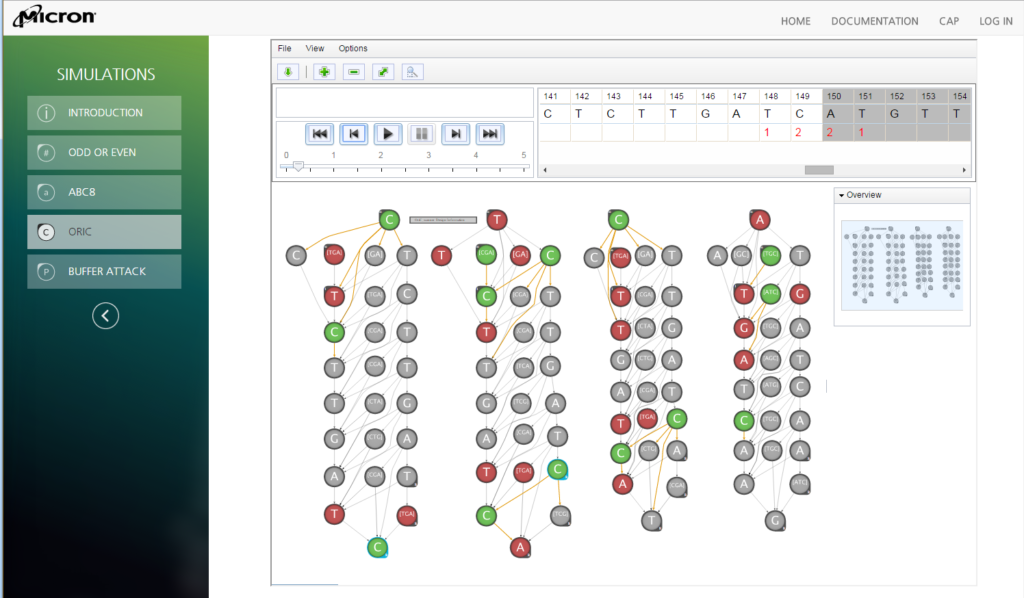Click the empty text field above the playback controls
Image resolution: width=1024 pixels, height=598 pixels.
[x=405, y=102]
